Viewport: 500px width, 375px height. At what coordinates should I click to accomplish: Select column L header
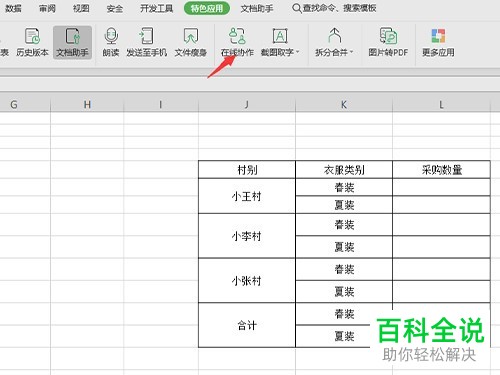[x=441, y=105]
